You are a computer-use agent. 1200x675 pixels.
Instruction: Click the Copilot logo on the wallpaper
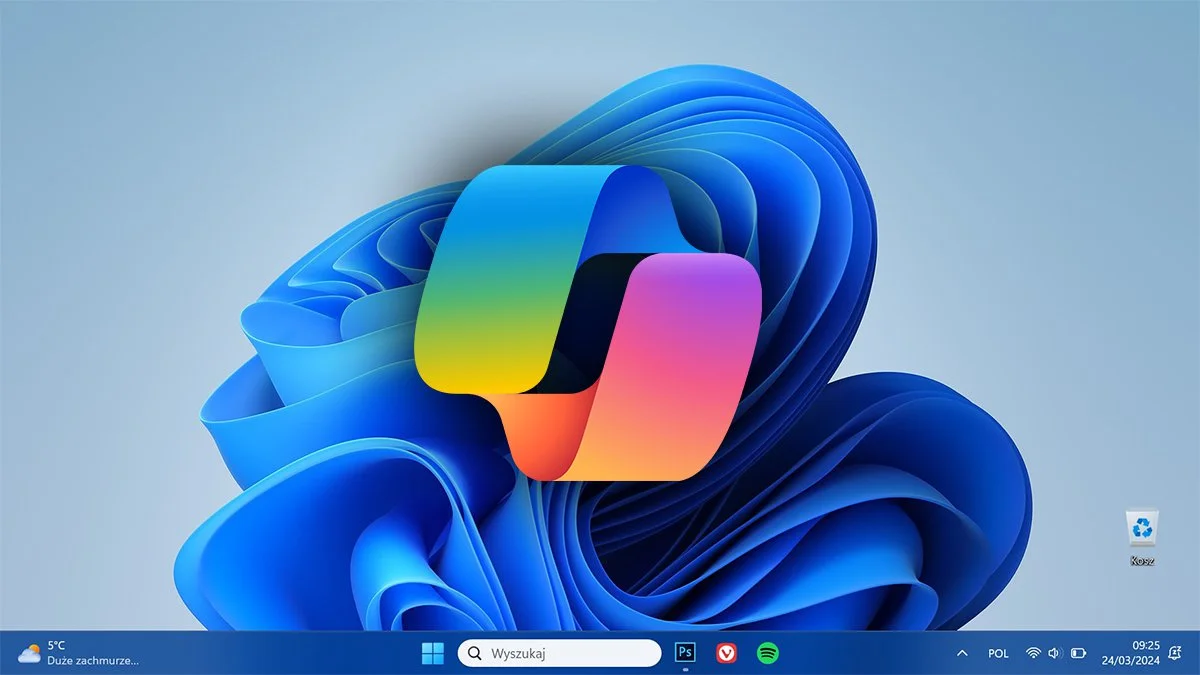click(x=590, y=320)
